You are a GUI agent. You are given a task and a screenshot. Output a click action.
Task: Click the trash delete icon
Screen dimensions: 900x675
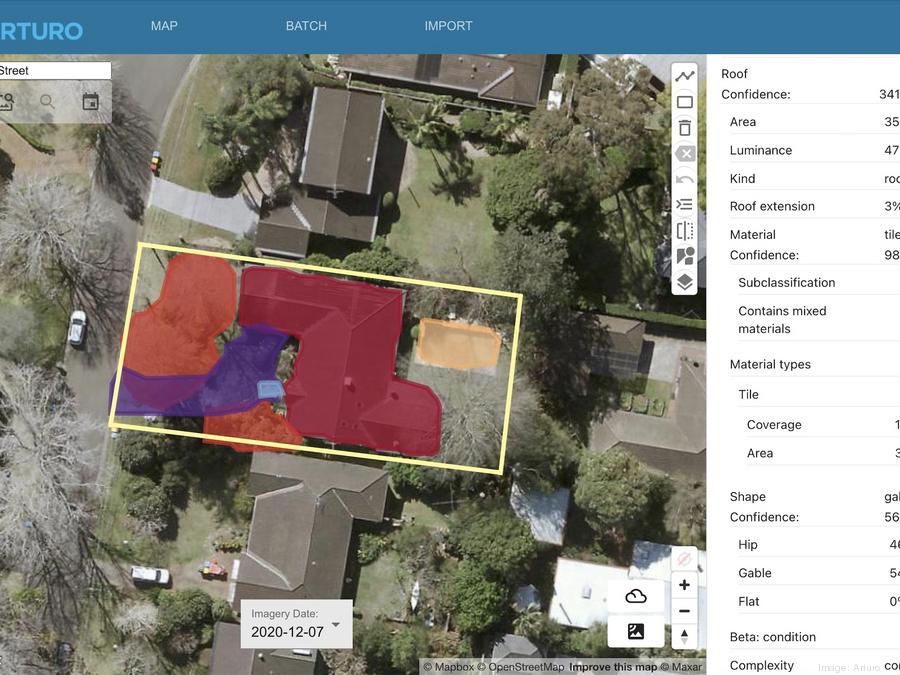pos(685,128)
